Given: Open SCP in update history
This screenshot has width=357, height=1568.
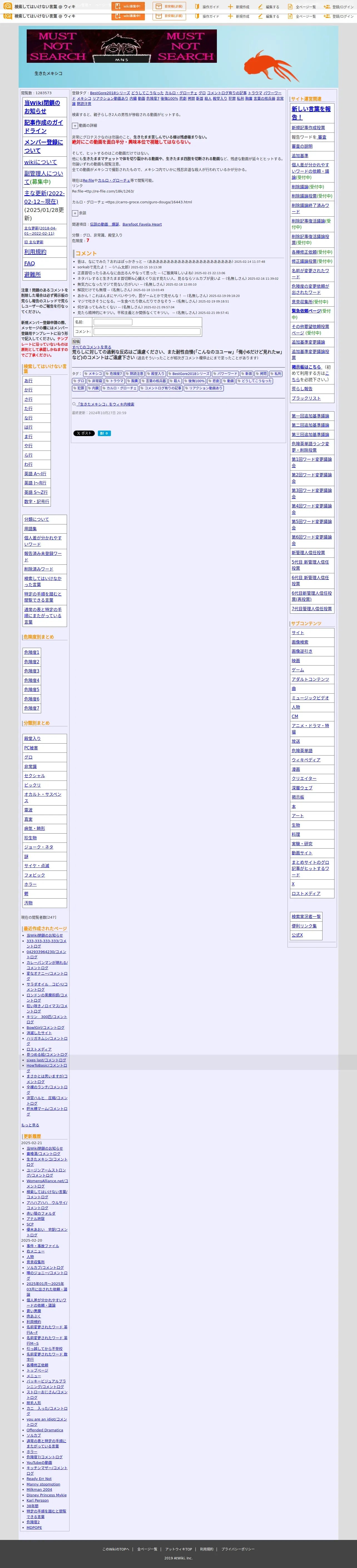Looking at the screenshot, I should [x=30, y=1224].
